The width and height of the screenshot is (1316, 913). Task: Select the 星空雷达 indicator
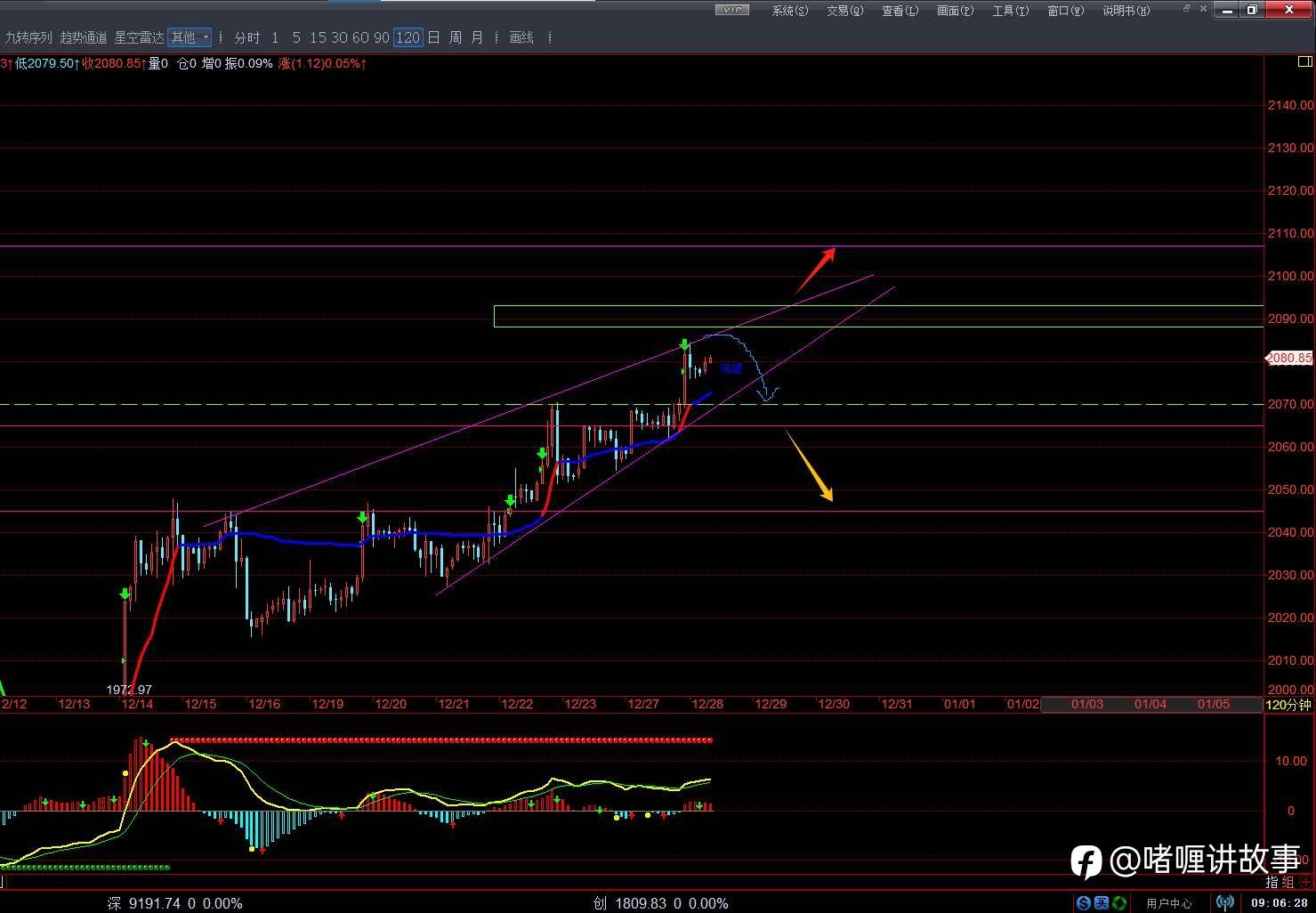pyautogui.click(x=139, y=37)
